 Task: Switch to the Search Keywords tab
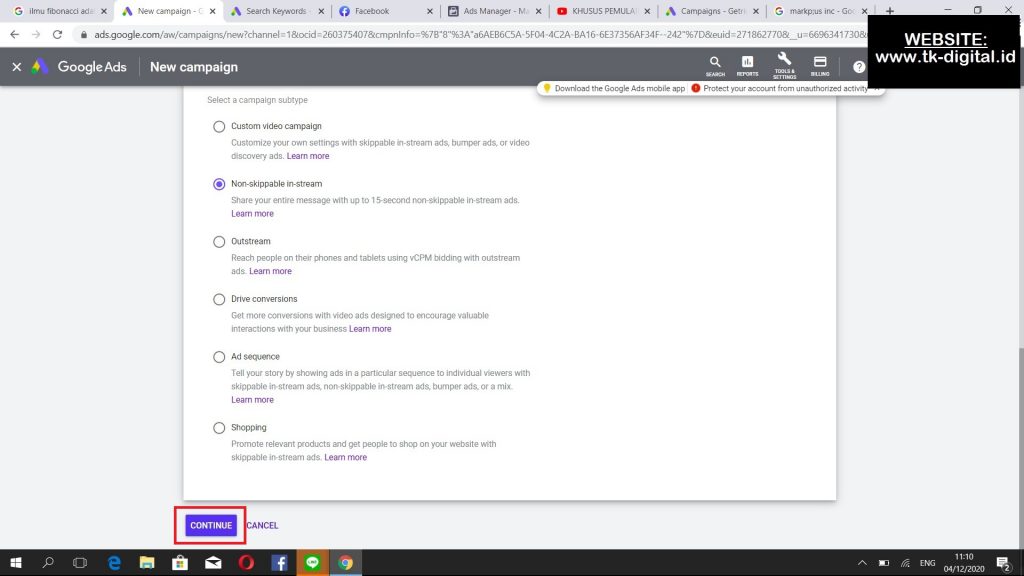click(275, 11)
